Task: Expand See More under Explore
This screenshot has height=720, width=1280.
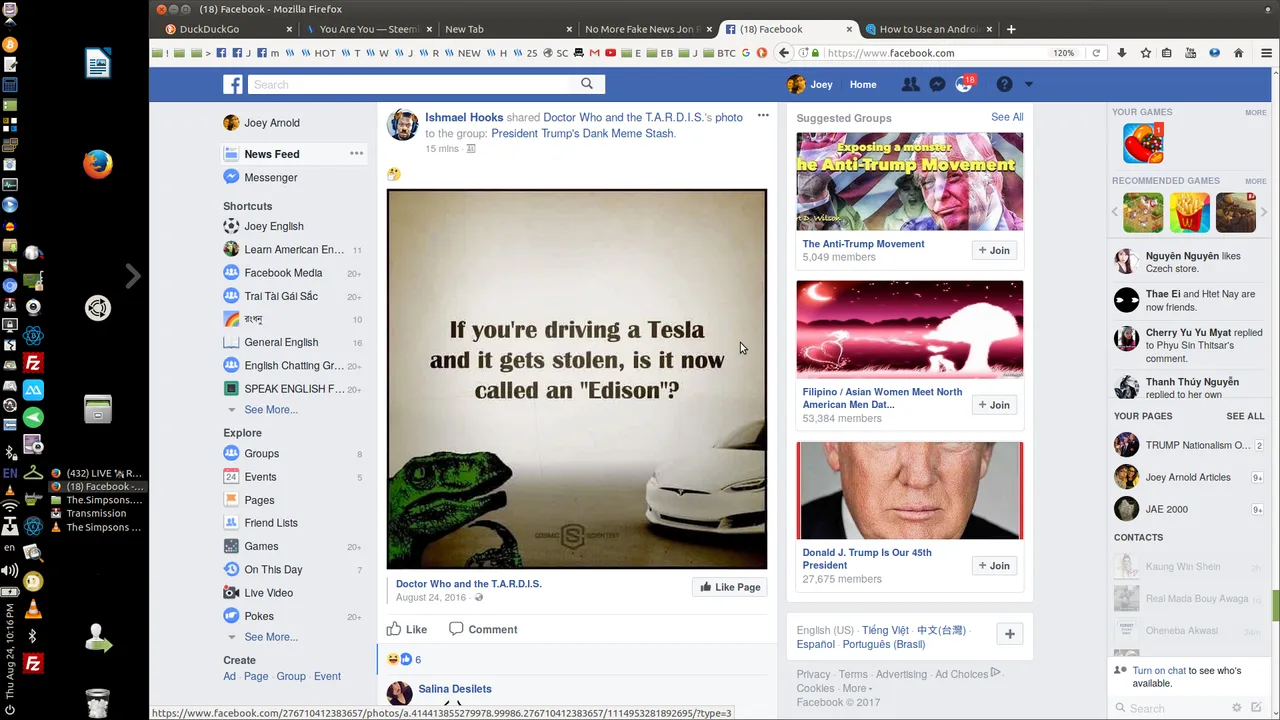Action: pyautogui.click(x=271, y=637)
